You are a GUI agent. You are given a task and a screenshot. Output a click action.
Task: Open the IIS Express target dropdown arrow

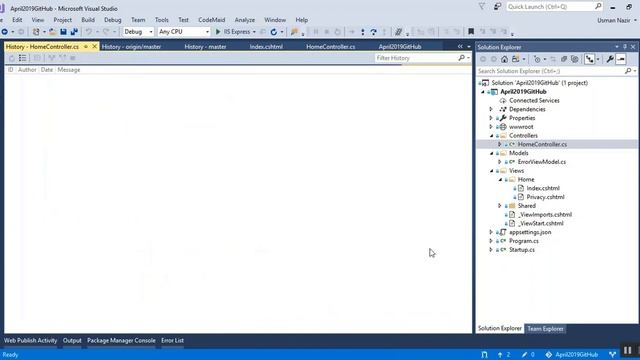[254, 32]
